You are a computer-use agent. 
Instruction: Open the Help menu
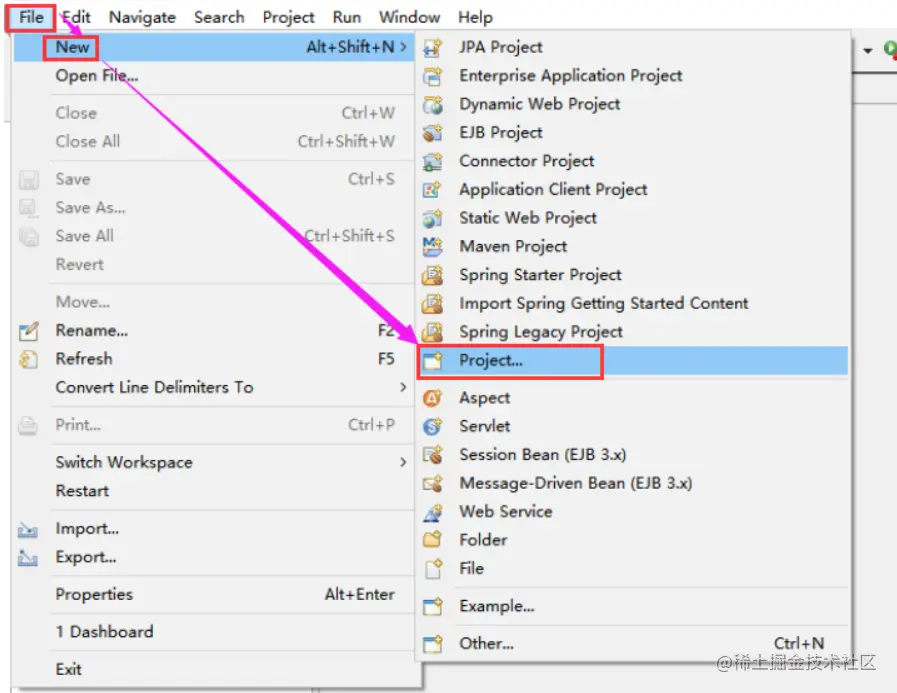(475, 17)
